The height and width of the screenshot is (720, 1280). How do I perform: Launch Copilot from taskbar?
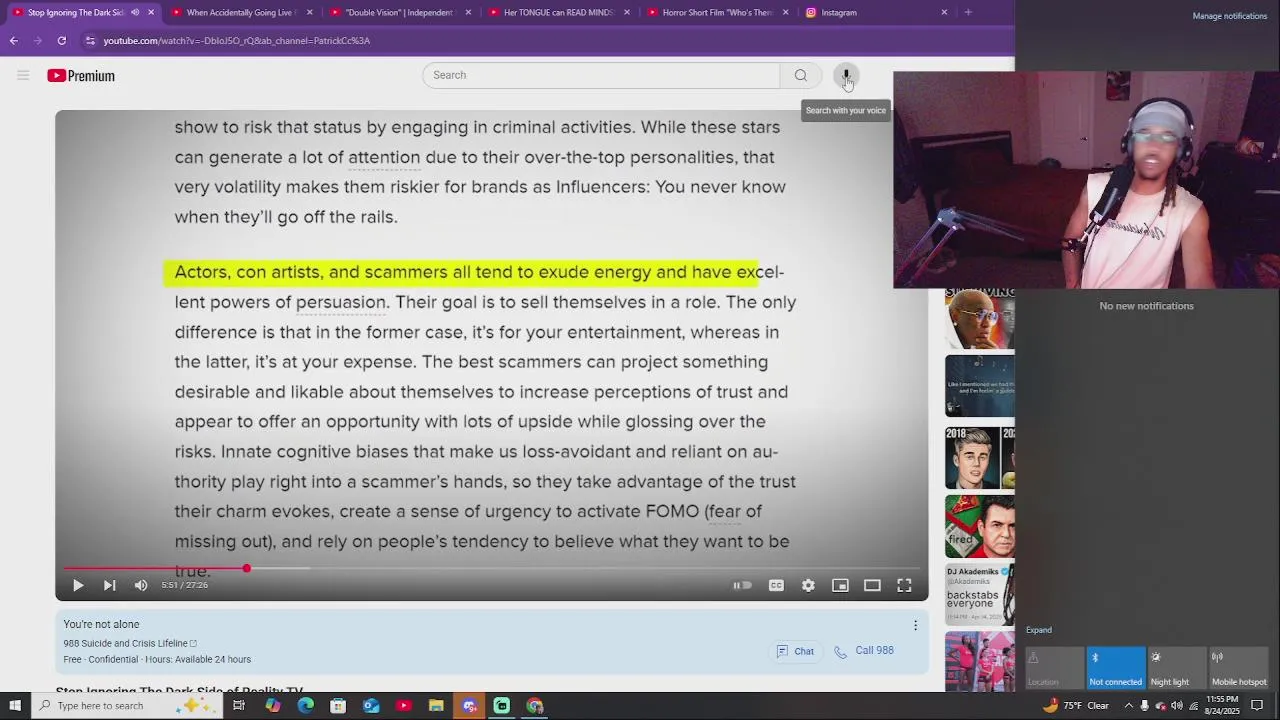pyautogui.click(x=272, y=706)
